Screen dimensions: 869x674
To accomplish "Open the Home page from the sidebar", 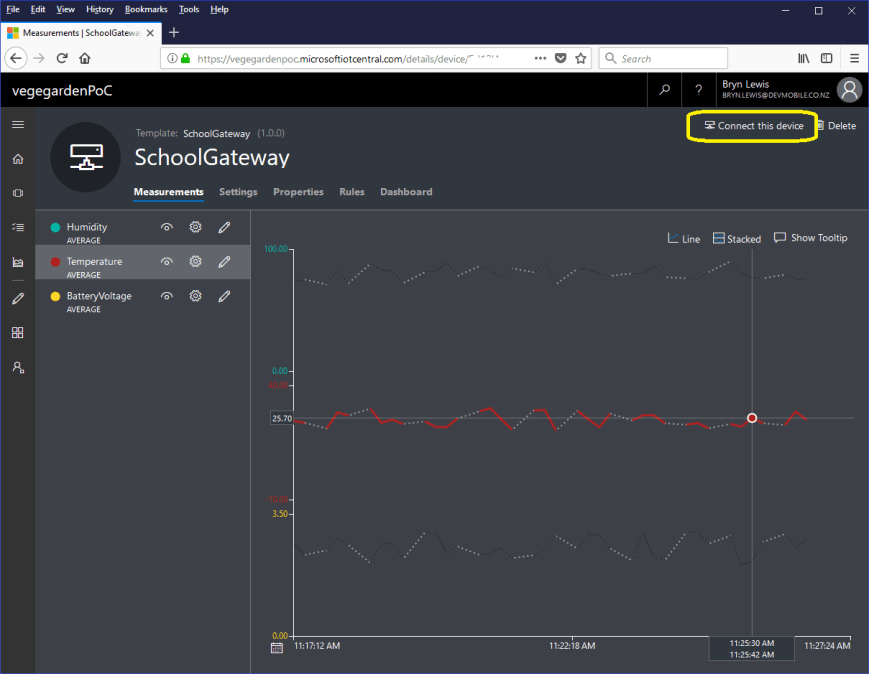I will tap(17, 158).
